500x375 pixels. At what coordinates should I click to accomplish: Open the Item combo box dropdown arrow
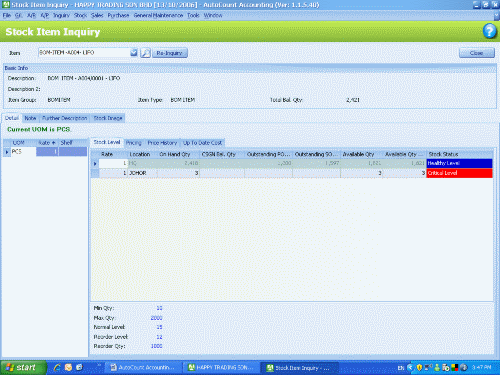tap(134, 53)
